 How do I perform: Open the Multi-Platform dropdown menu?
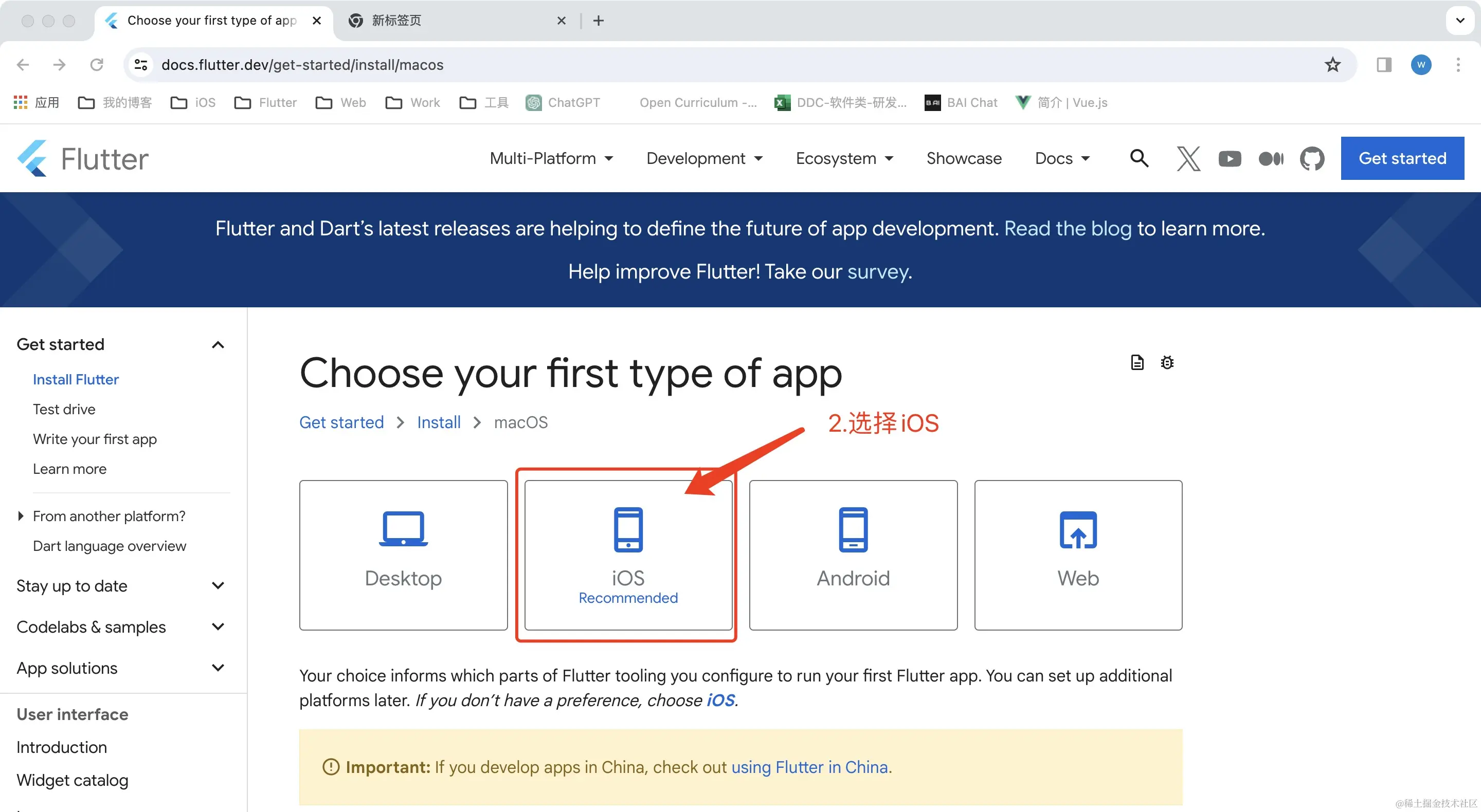coord(551,159)
